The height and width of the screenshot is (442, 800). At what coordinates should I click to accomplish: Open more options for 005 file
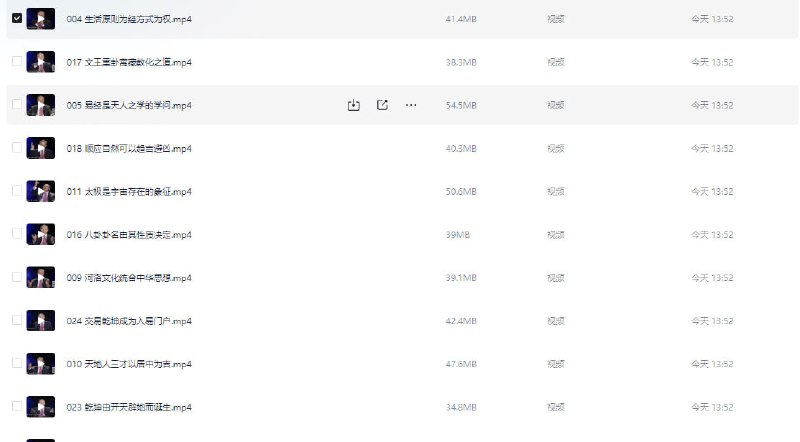411,105
